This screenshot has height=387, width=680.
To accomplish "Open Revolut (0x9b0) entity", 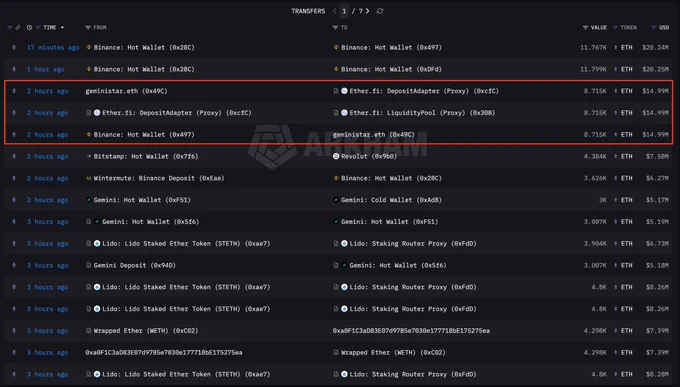I will [369, 156].
